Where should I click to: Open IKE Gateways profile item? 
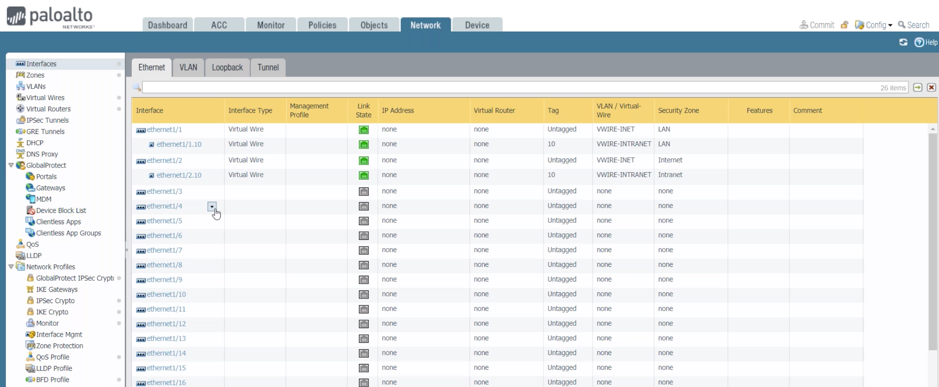point(56,289)
